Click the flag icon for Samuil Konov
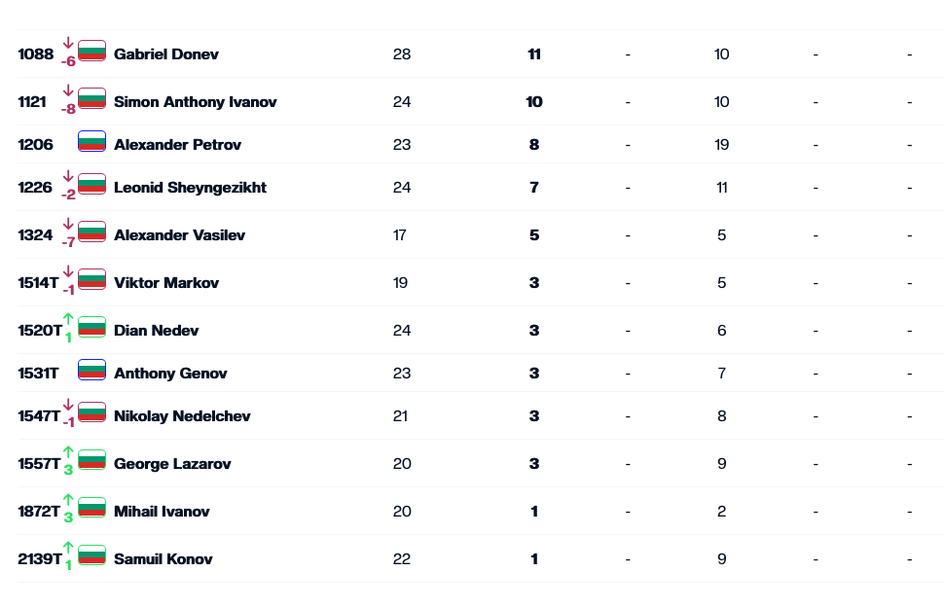Image resolution: width=944 pixels, height=608 pixels. coord(92,554)
